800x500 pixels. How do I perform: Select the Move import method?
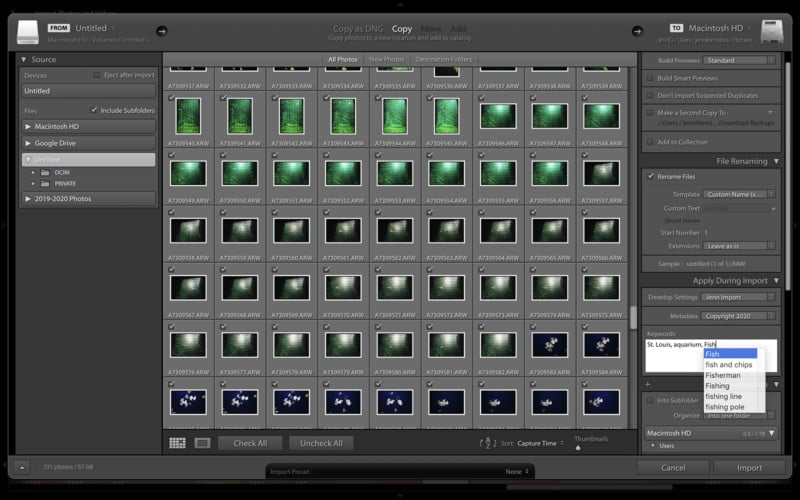tap(431, 29)
